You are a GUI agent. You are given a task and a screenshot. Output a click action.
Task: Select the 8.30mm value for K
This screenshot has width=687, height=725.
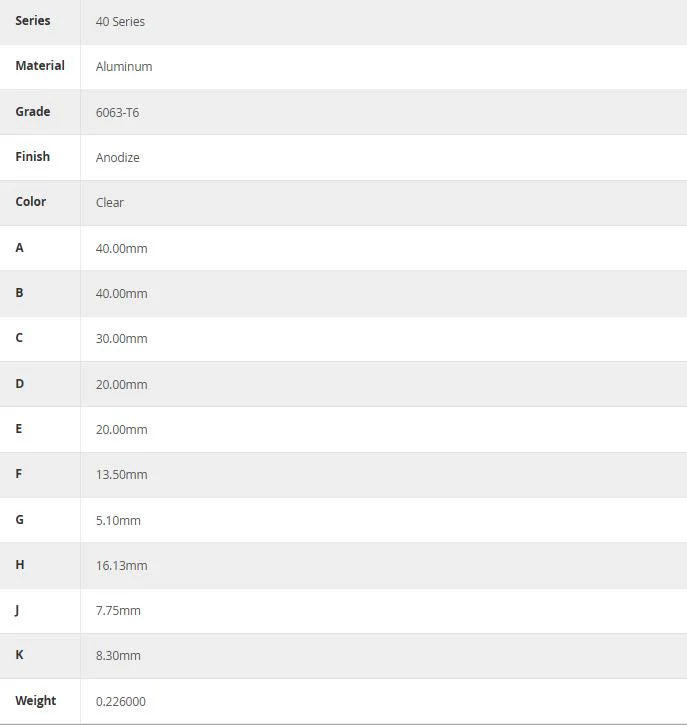[118, 656]
